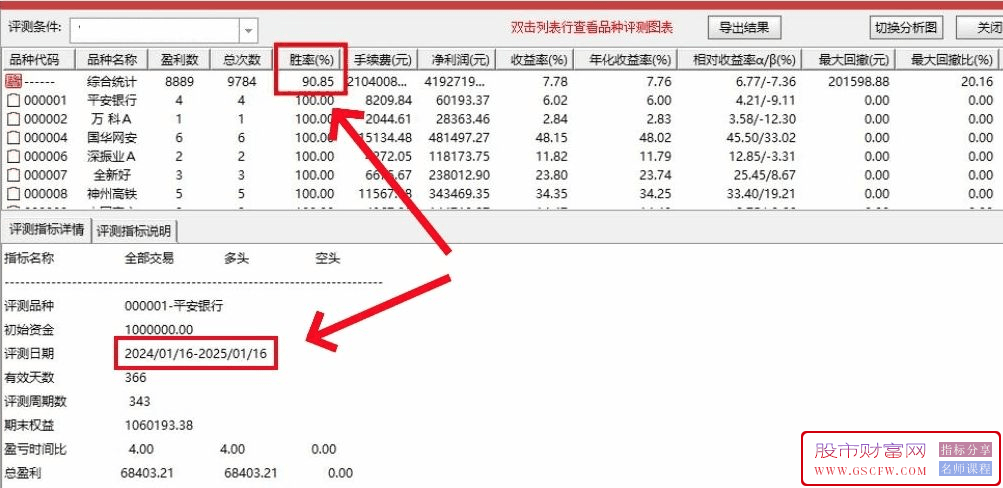Viewport: 1003px width, 488px height.
Task: Click the 全部交易 column label
Action: pos(149,258)
